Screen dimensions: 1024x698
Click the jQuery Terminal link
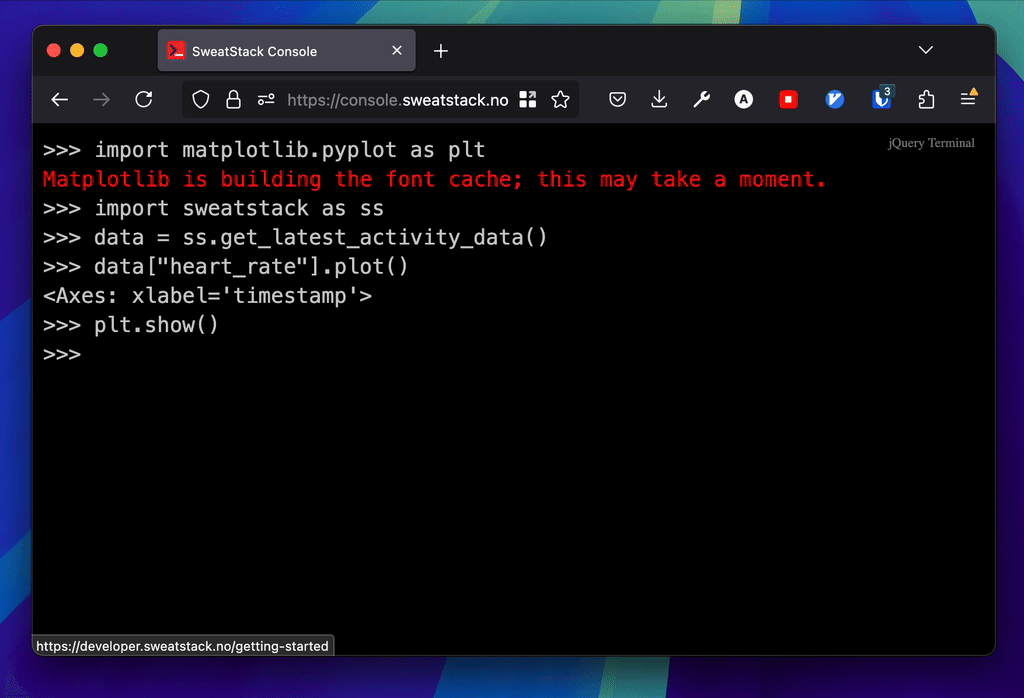[x=931, y=143]
